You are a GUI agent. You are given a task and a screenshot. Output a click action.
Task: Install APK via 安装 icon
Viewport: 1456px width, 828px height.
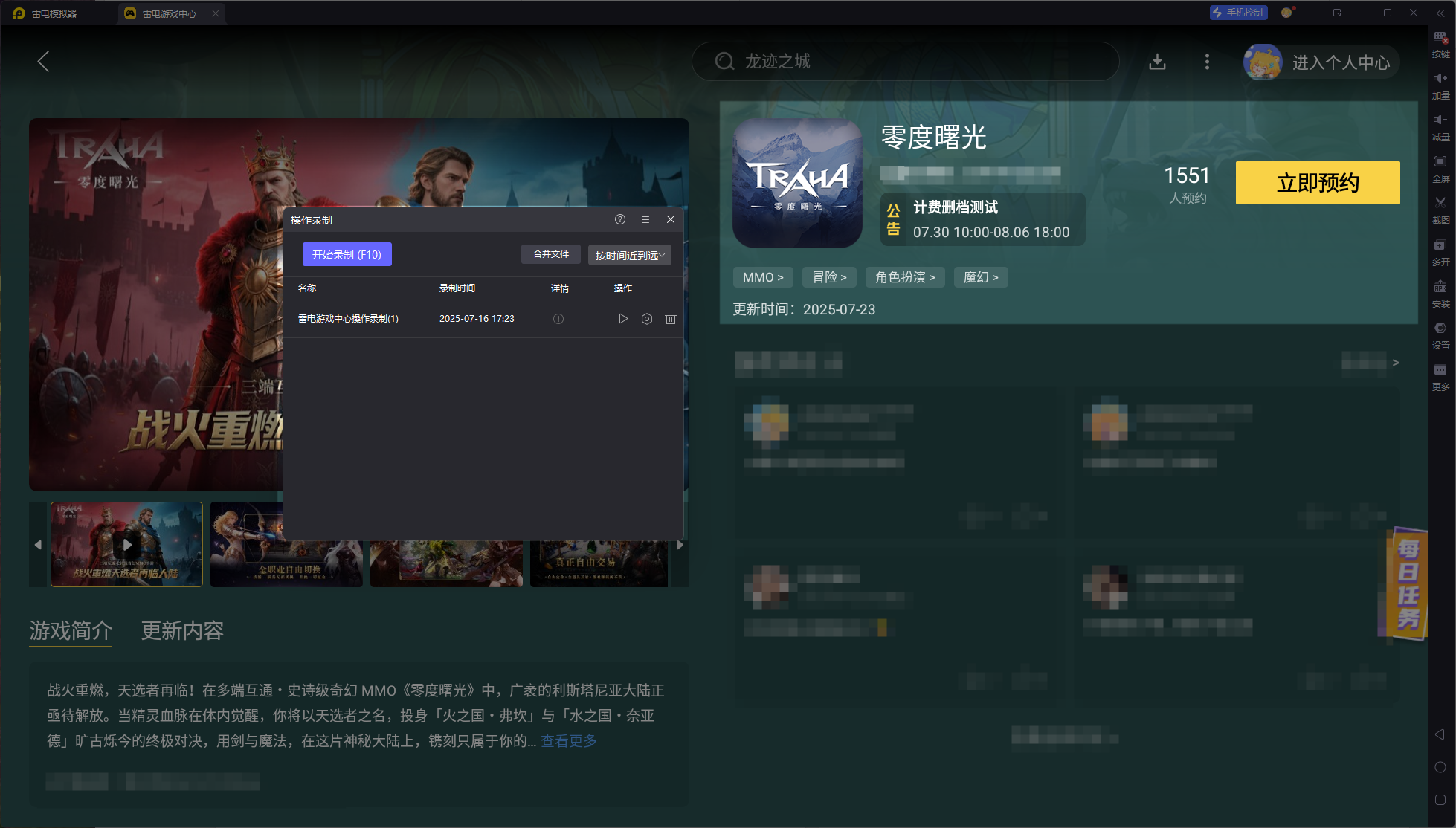click(x=1440, y=294)
